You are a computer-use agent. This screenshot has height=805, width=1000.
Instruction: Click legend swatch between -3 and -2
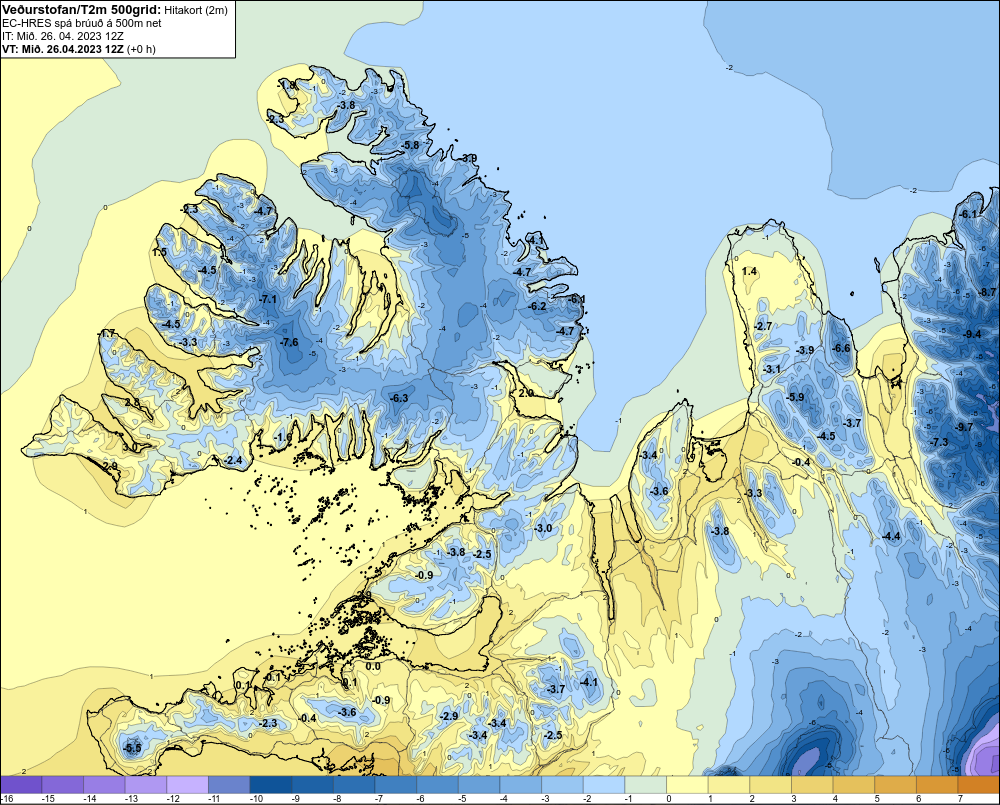[x=562, y=785]
